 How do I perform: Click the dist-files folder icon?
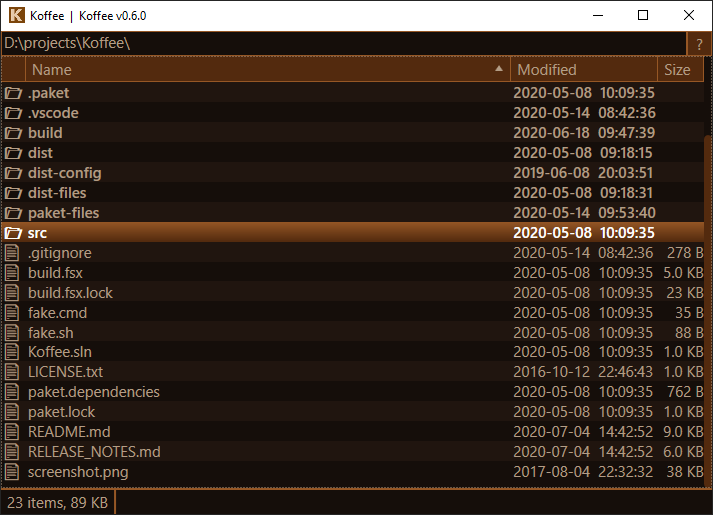(13, 193)
